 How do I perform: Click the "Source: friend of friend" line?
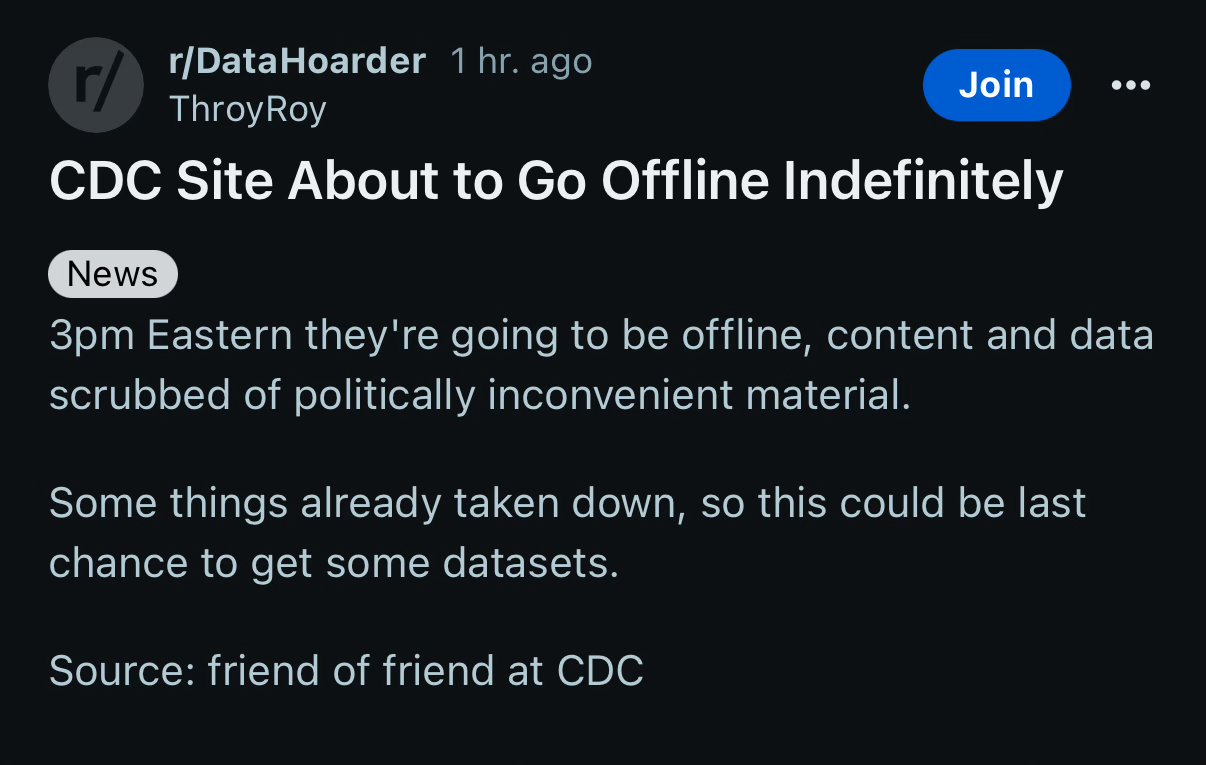point(346,670)
